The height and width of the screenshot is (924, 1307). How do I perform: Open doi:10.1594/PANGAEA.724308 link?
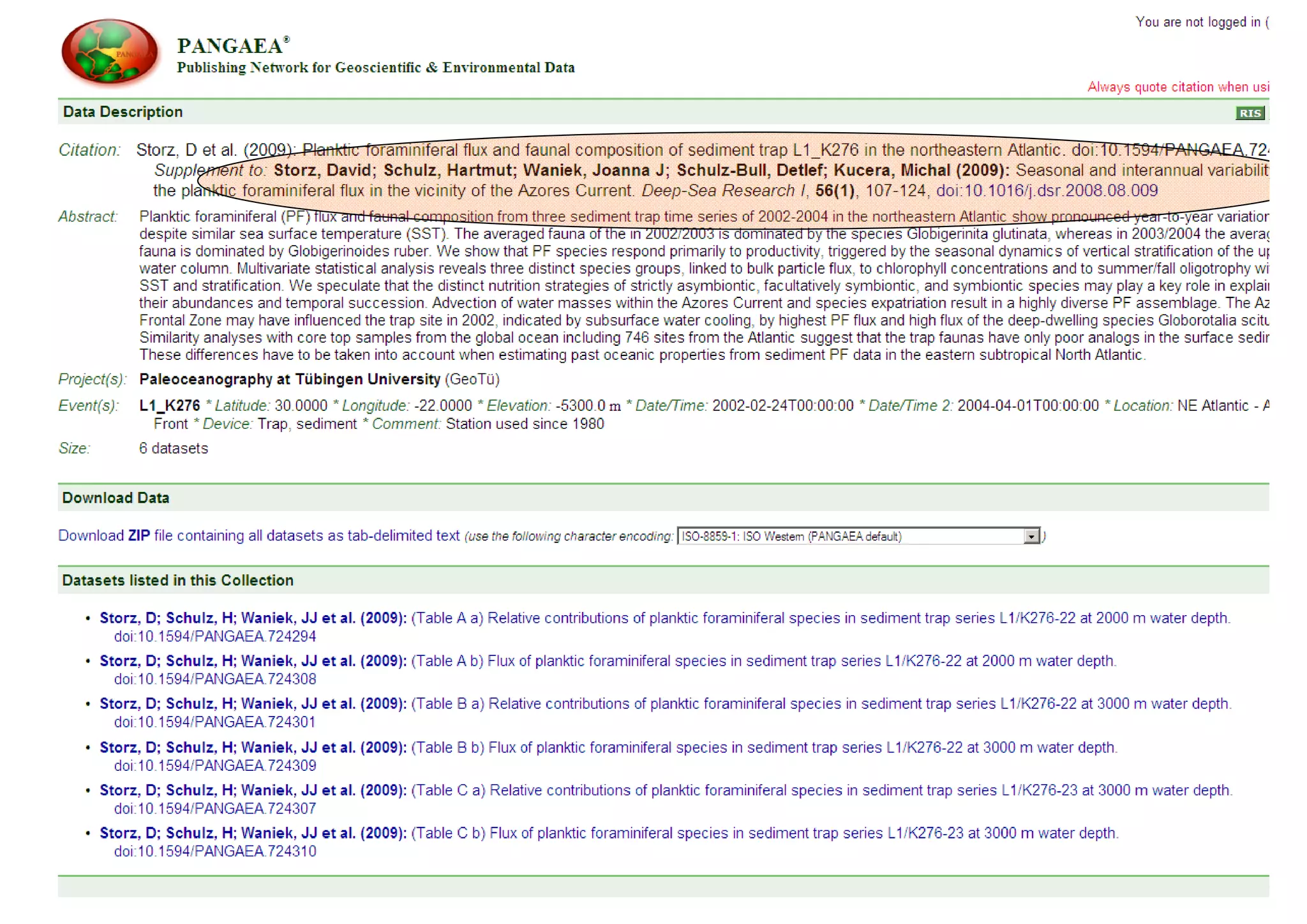point(215,679)
